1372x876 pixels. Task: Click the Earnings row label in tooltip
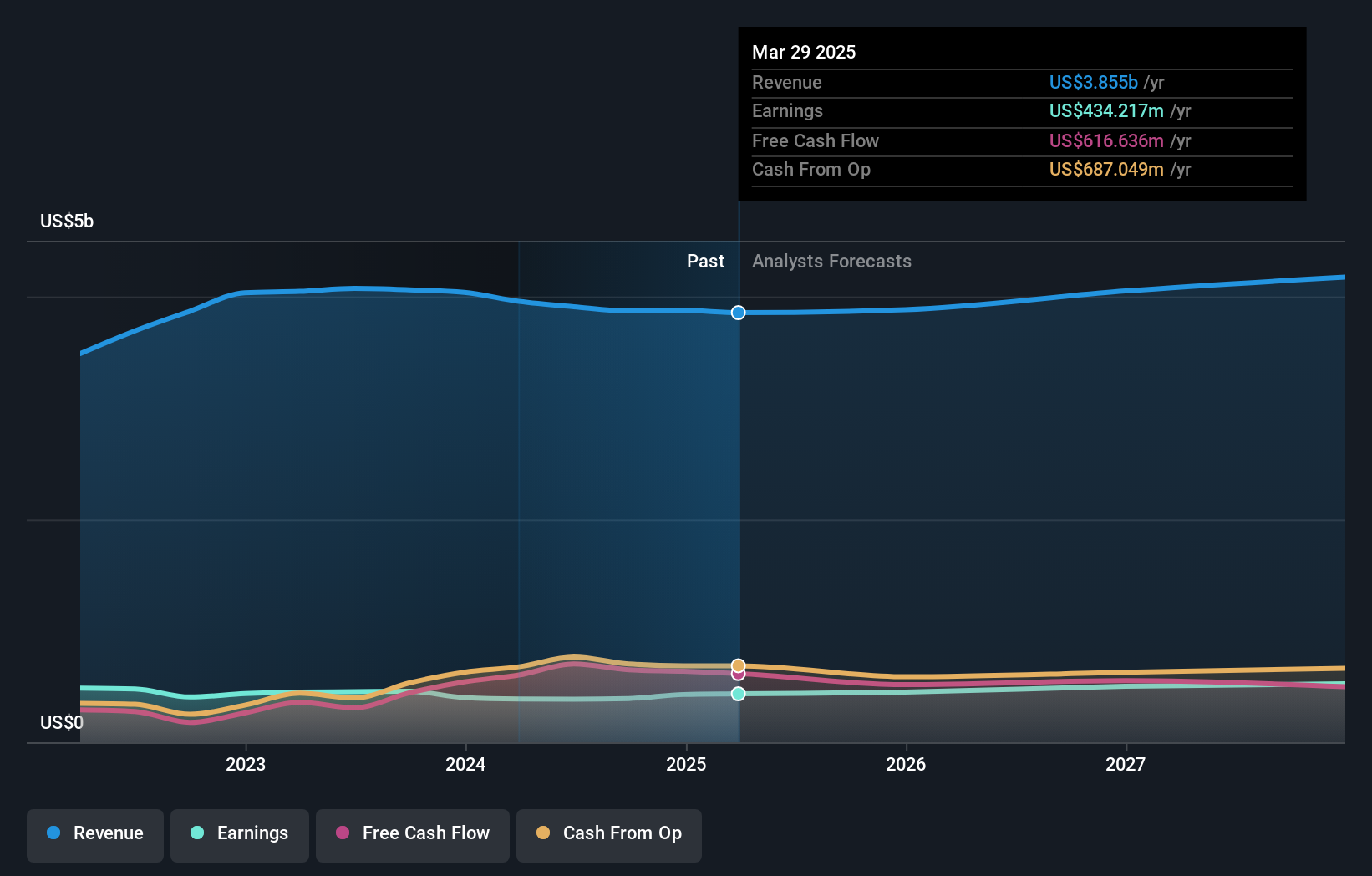tap(787, 110)
